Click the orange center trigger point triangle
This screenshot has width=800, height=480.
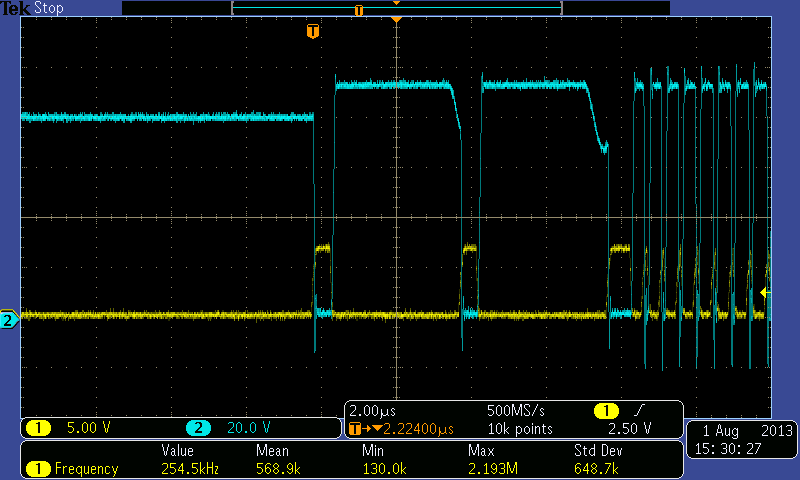tap(396, 19)
